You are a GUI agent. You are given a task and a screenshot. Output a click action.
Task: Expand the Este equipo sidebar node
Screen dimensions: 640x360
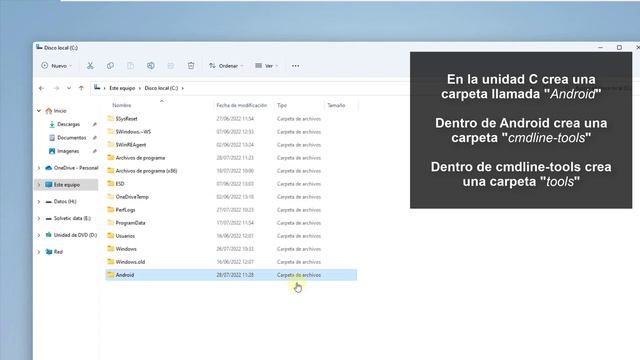[x=39, y=184]
